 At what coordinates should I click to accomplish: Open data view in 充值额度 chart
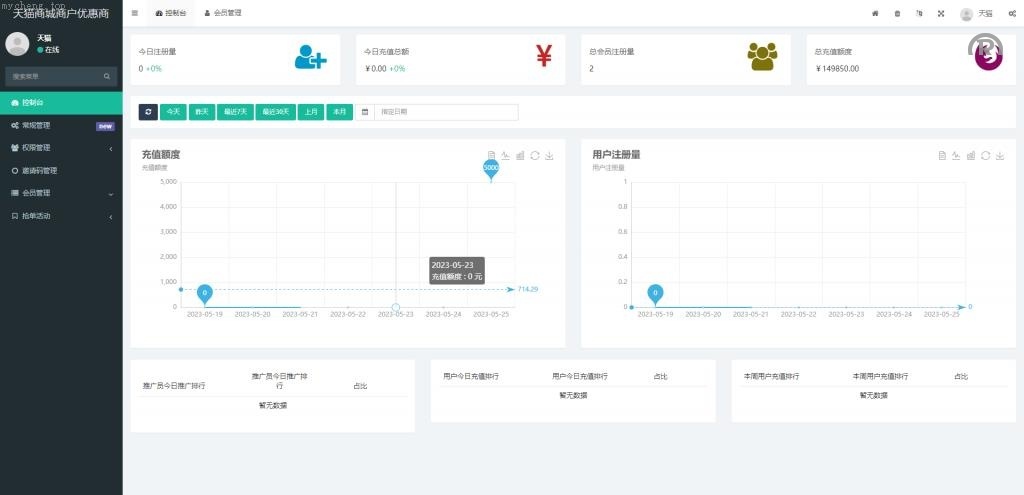[x=491, y=155]
